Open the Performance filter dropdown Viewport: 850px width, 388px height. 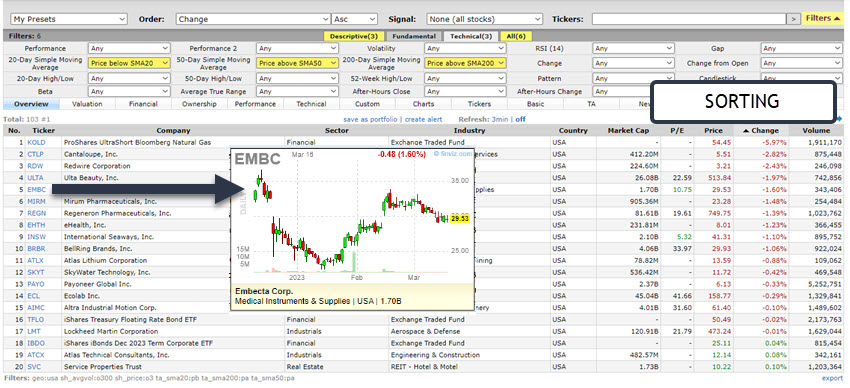(x=129, y=48)
